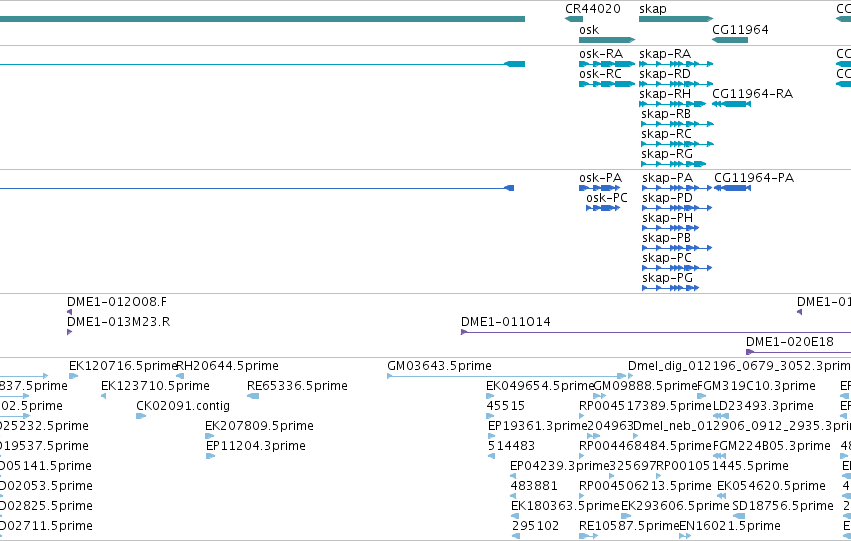Select the EK207809.5prime EST
This screenshot has width=851, height=541.
(x=209, y=436)
